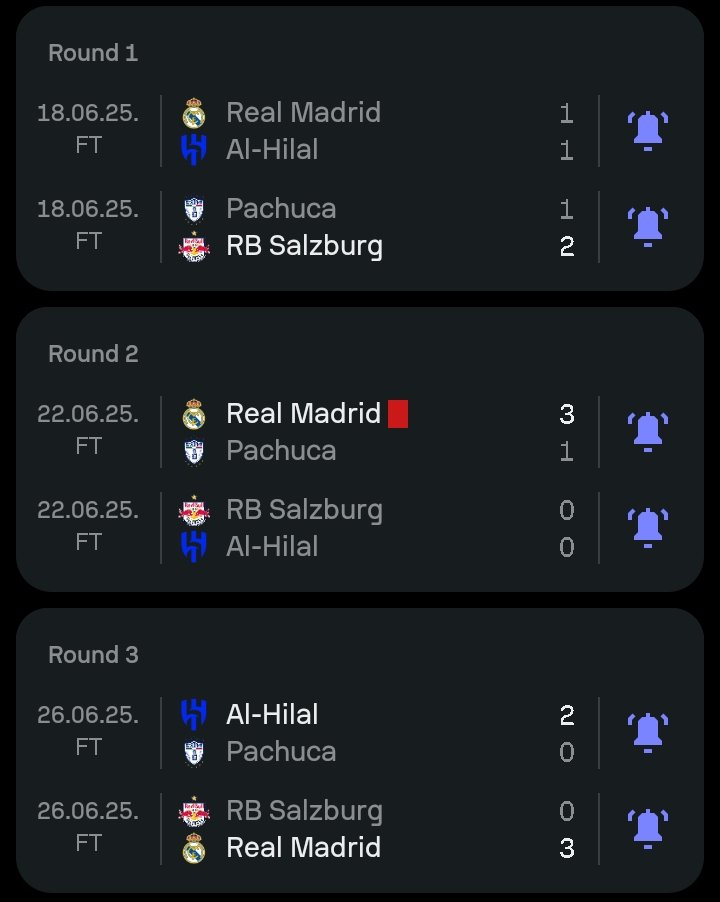The width and height of the screenshot is (720, 902).
Task: Open the Round 2 section header
Action: [93, 354]
